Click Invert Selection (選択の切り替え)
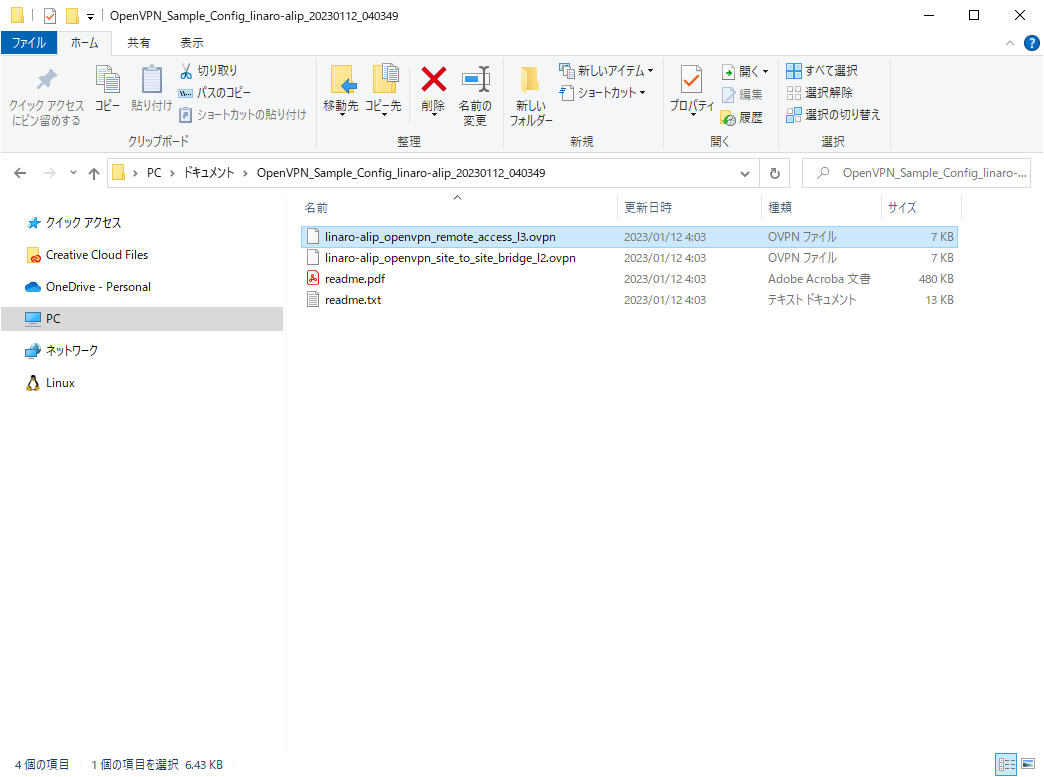 click(x=833, y=115)
